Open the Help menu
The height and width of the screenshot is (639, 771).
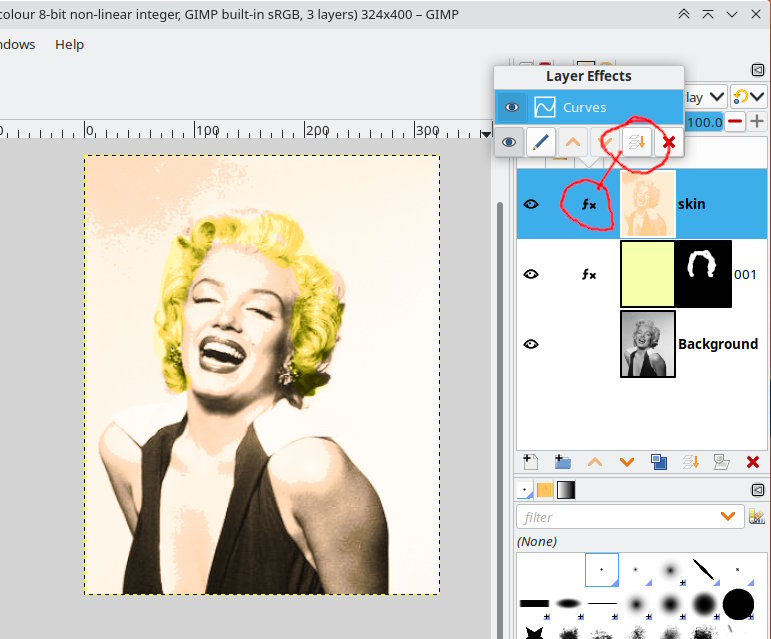pyautogui.click(x=69, y=44)
